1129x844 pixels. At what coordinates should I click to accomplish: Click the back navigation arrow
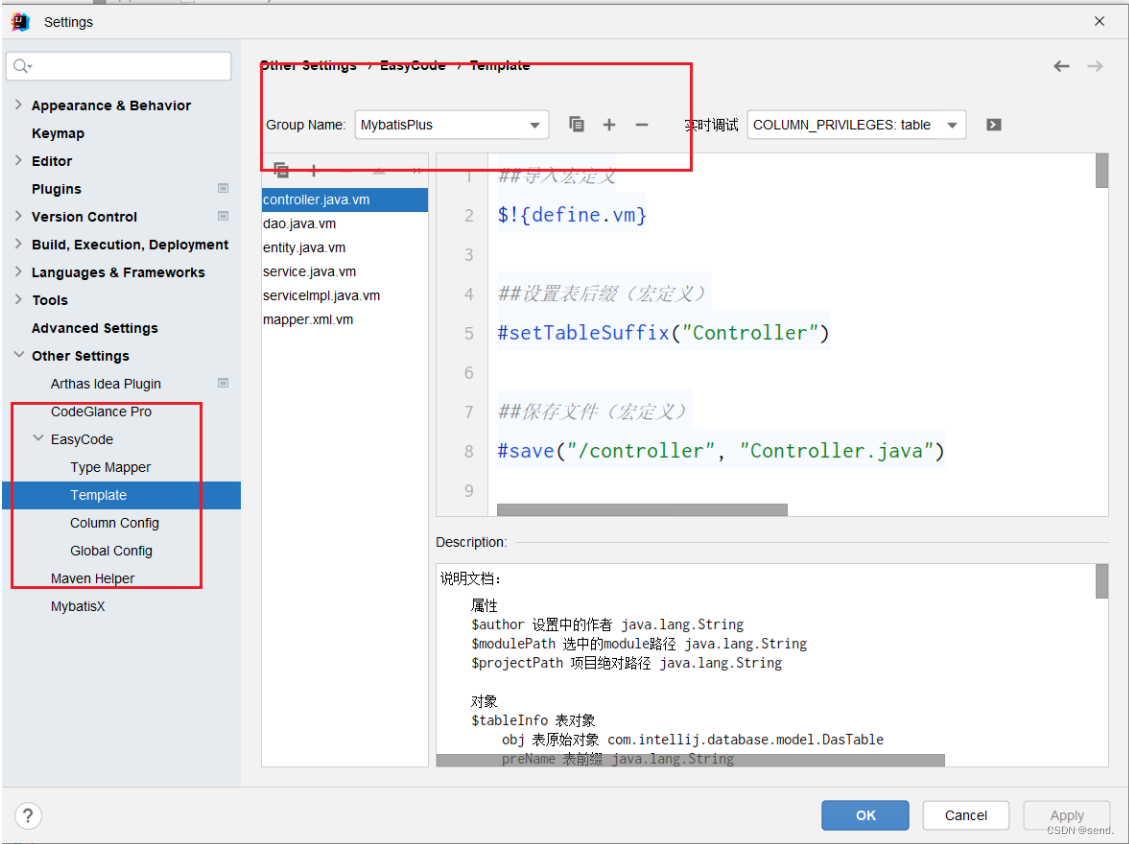(x=1061, y=65)
